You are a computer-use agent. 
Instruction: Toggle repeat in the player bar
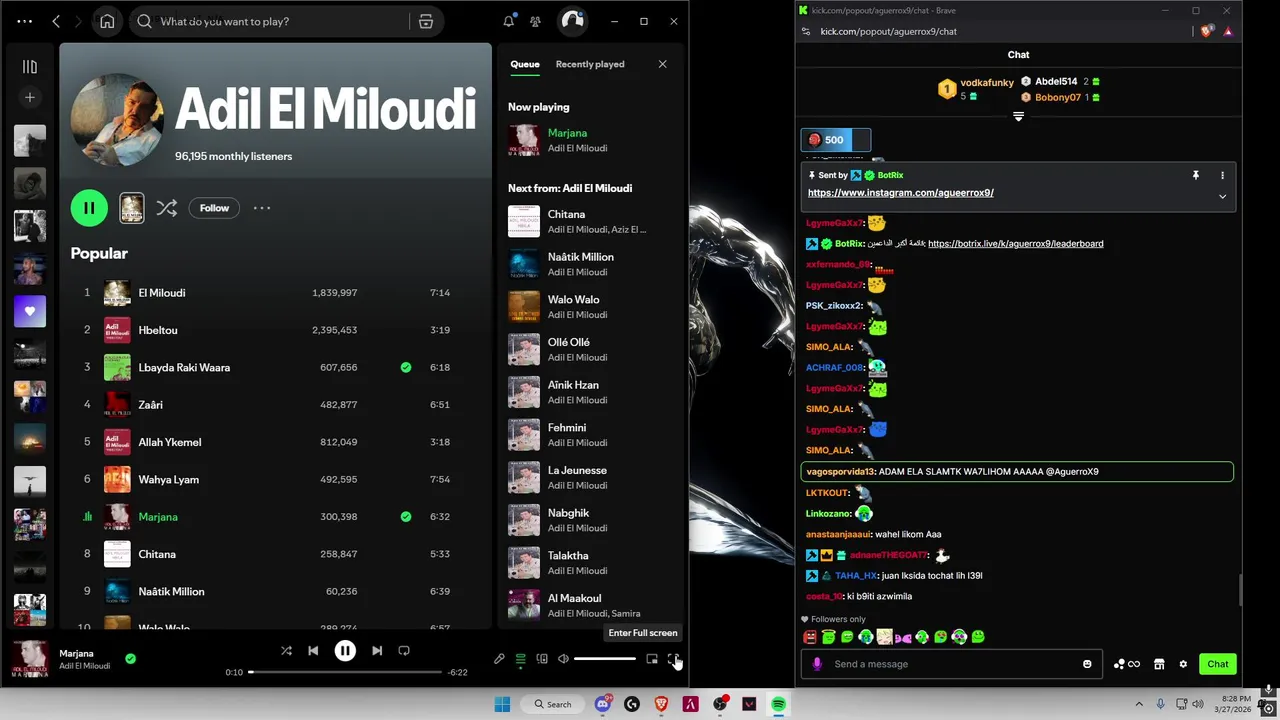404,651
